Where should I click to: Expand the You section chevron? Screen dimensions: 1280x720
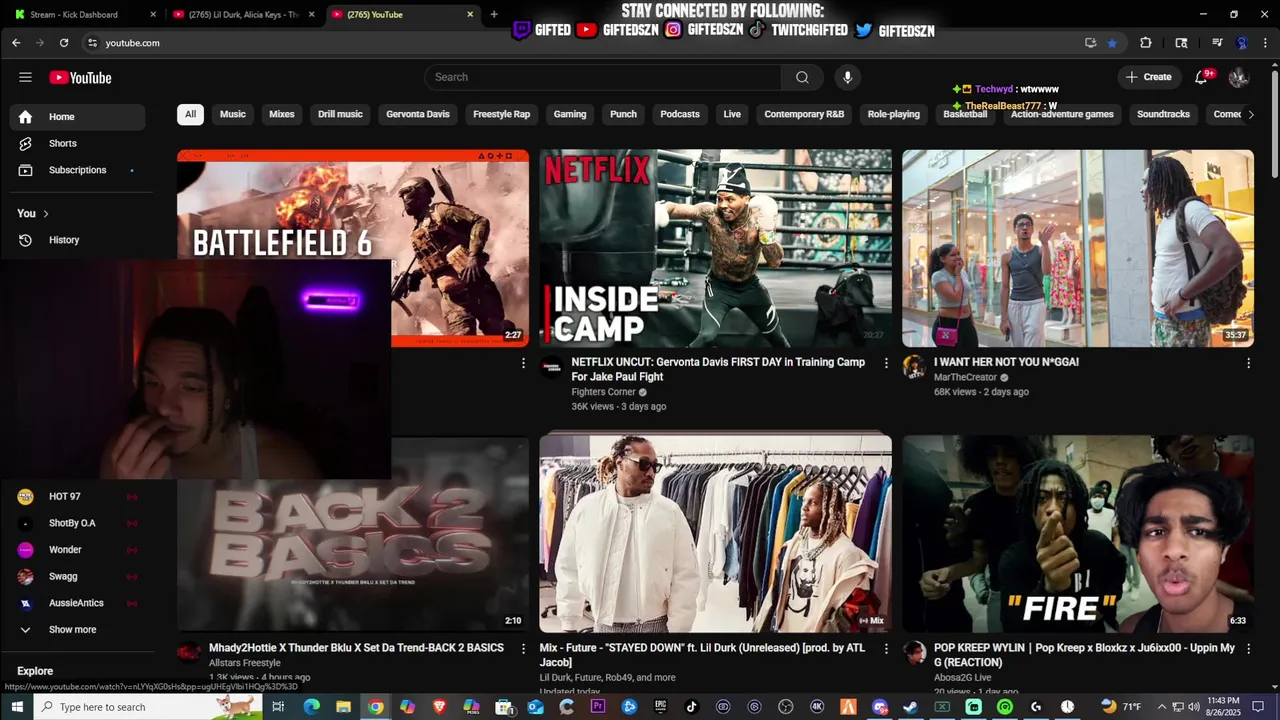[x=46, y=214]
